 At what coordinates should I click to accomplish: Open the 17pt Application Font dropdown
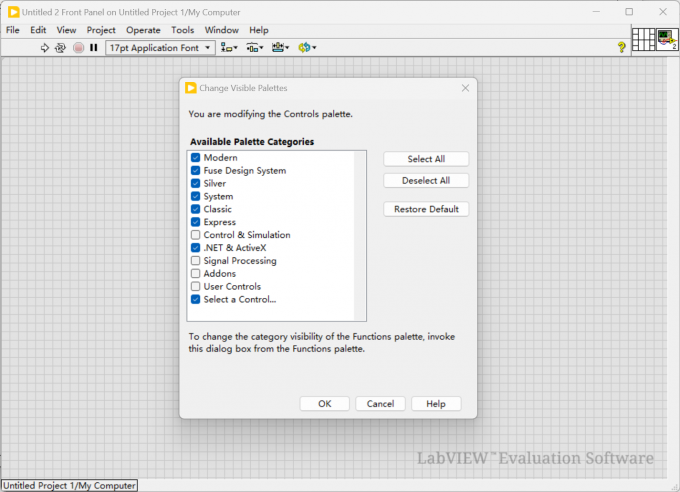pos(160,48)
